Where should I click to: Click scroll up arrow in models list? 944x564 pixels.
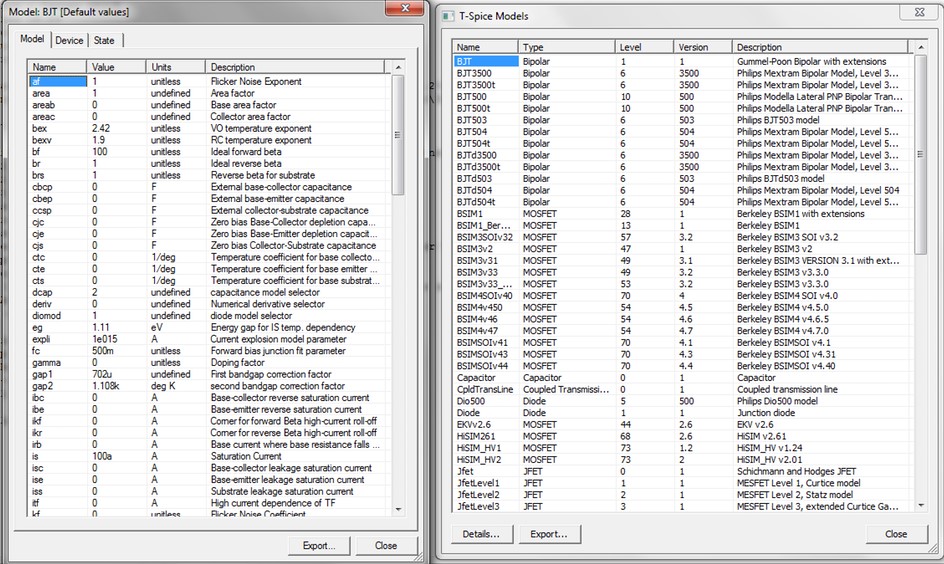tap(921, 47)
